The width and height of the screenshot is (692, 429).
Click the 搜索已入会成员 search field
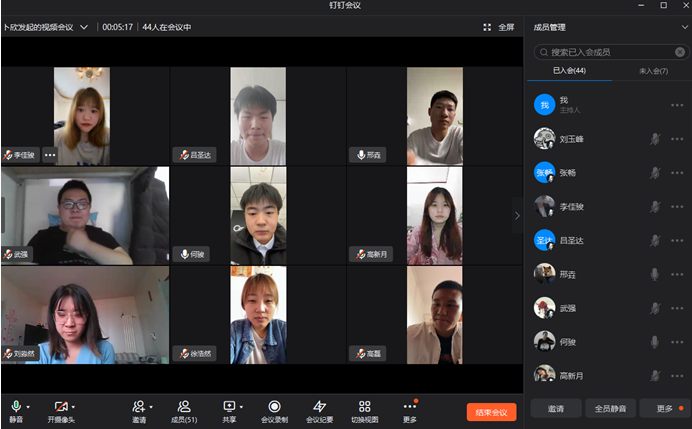(x=610, y=51)
